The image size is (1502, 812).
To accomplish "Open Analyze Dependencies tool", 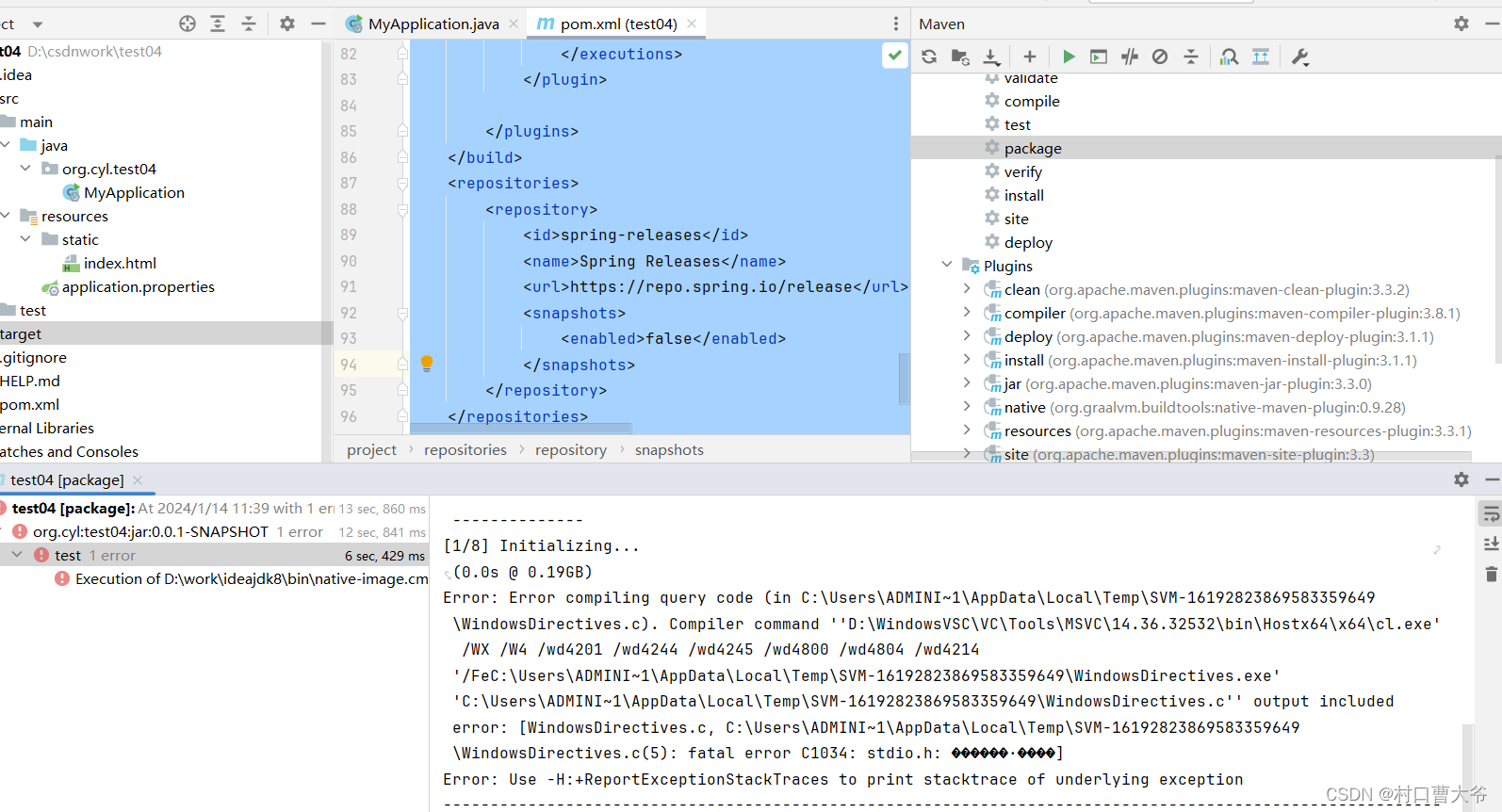I will [1229, 57].
